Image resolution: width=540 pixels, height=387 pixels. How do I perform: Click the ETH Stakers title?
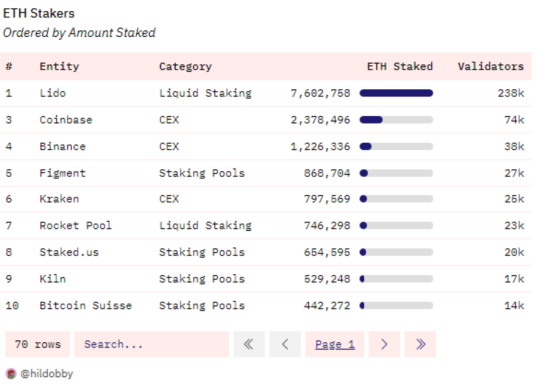pyautogui.click(x=39, y=13)
